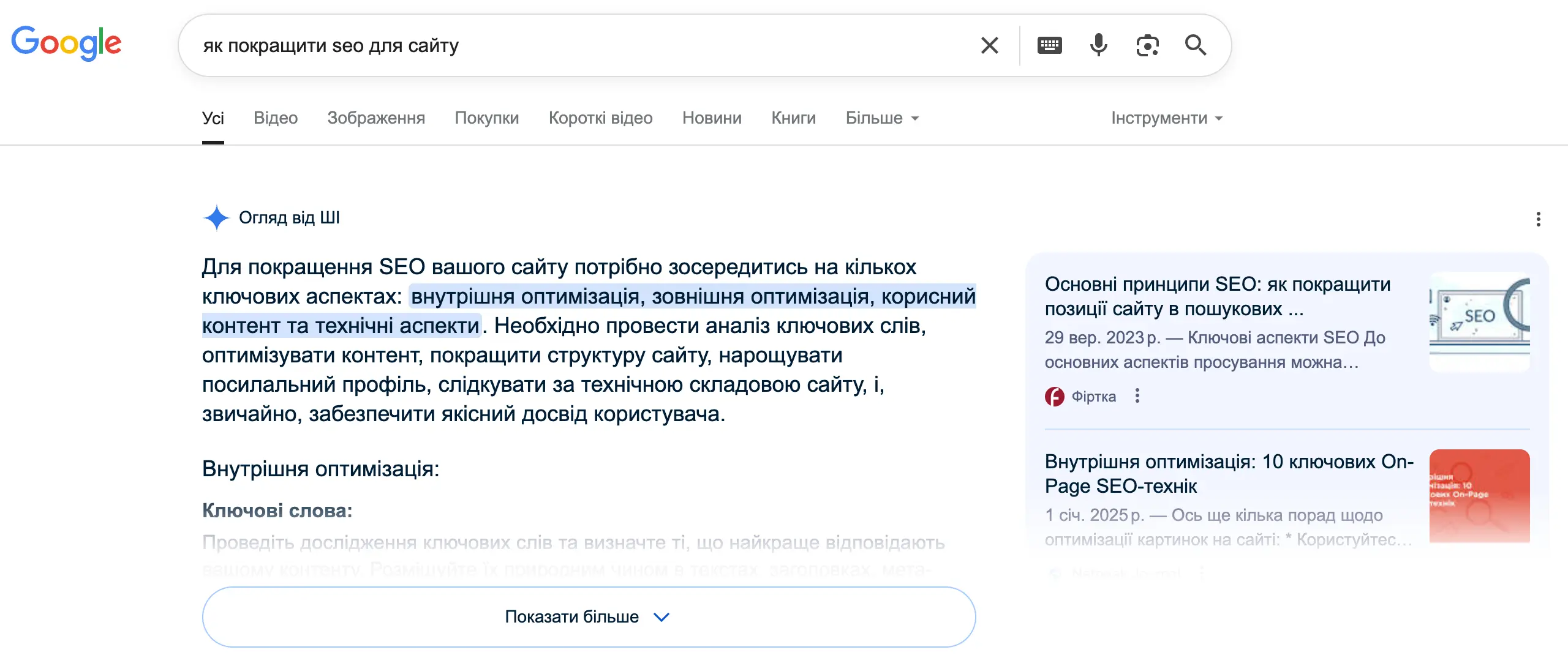This screenshot has width=1568, height=666.
Task: Expand the Більше dropdown menu
Action: [x=882, y=118]
